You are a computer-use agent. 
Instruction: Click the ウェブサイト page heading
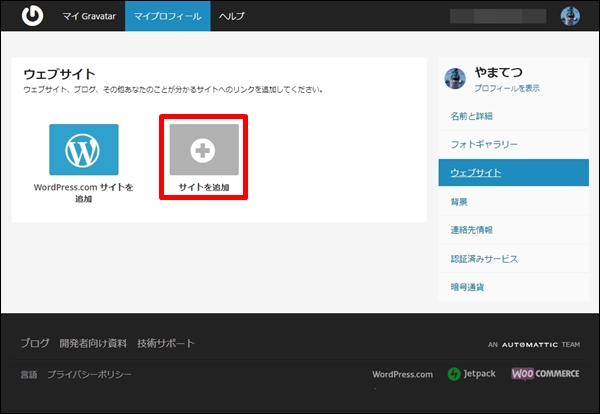point(59,74)
